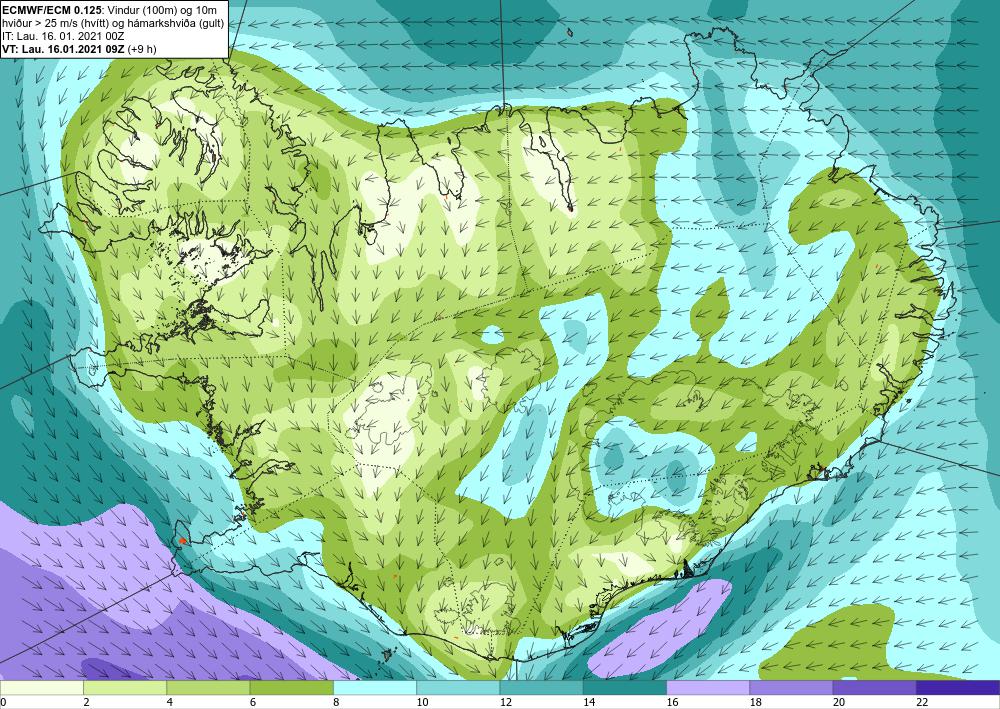
Task: Select the legend scale label '8'
Action: coord(336,702)
